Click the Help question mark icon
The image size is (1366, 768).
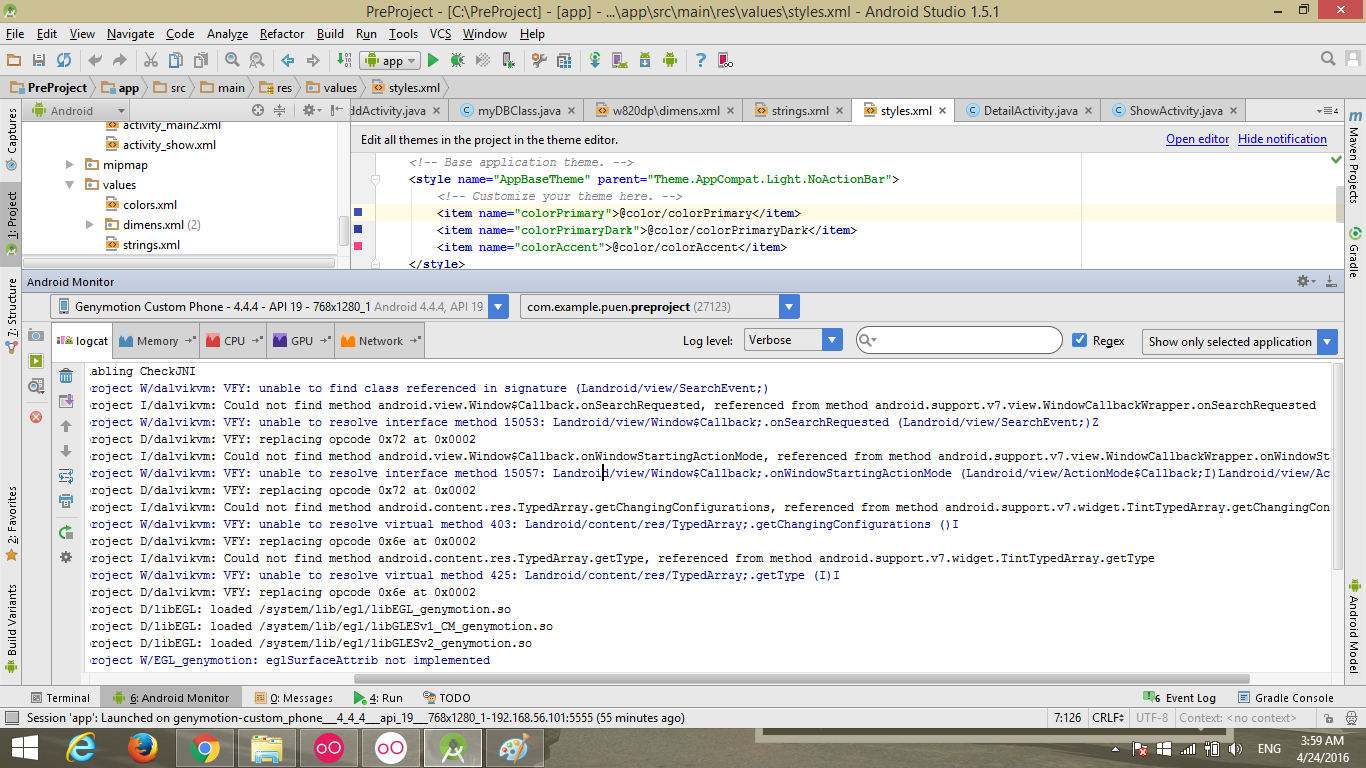701,60
